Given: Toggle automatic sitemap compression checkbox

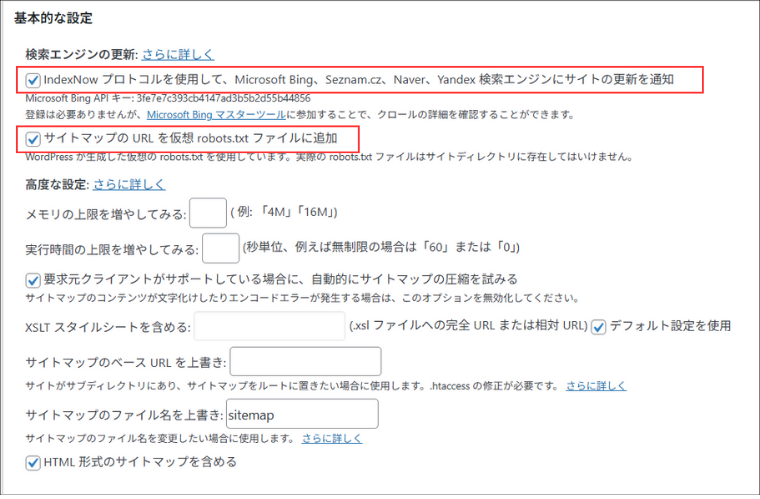Looking at the screenshot, I should tap(33, 280).
